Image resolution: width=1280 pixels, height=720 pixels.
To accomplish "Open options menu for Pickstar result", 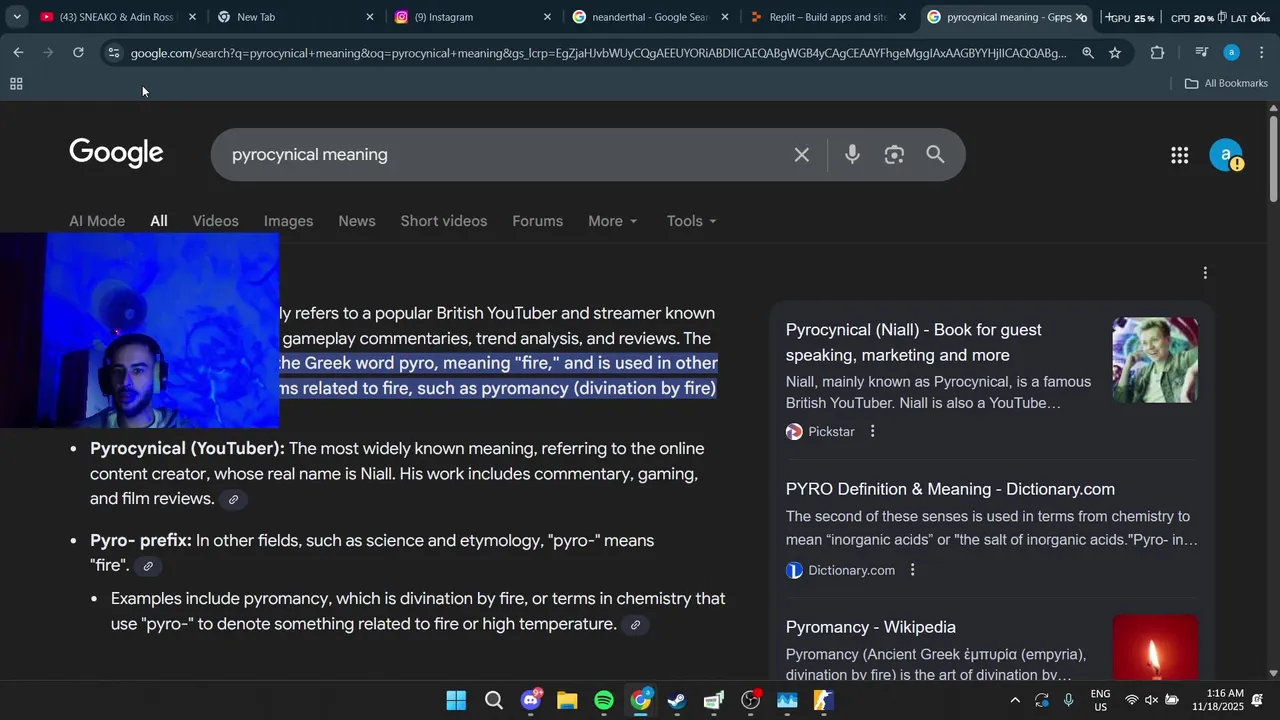I will [x=872, y=432].
